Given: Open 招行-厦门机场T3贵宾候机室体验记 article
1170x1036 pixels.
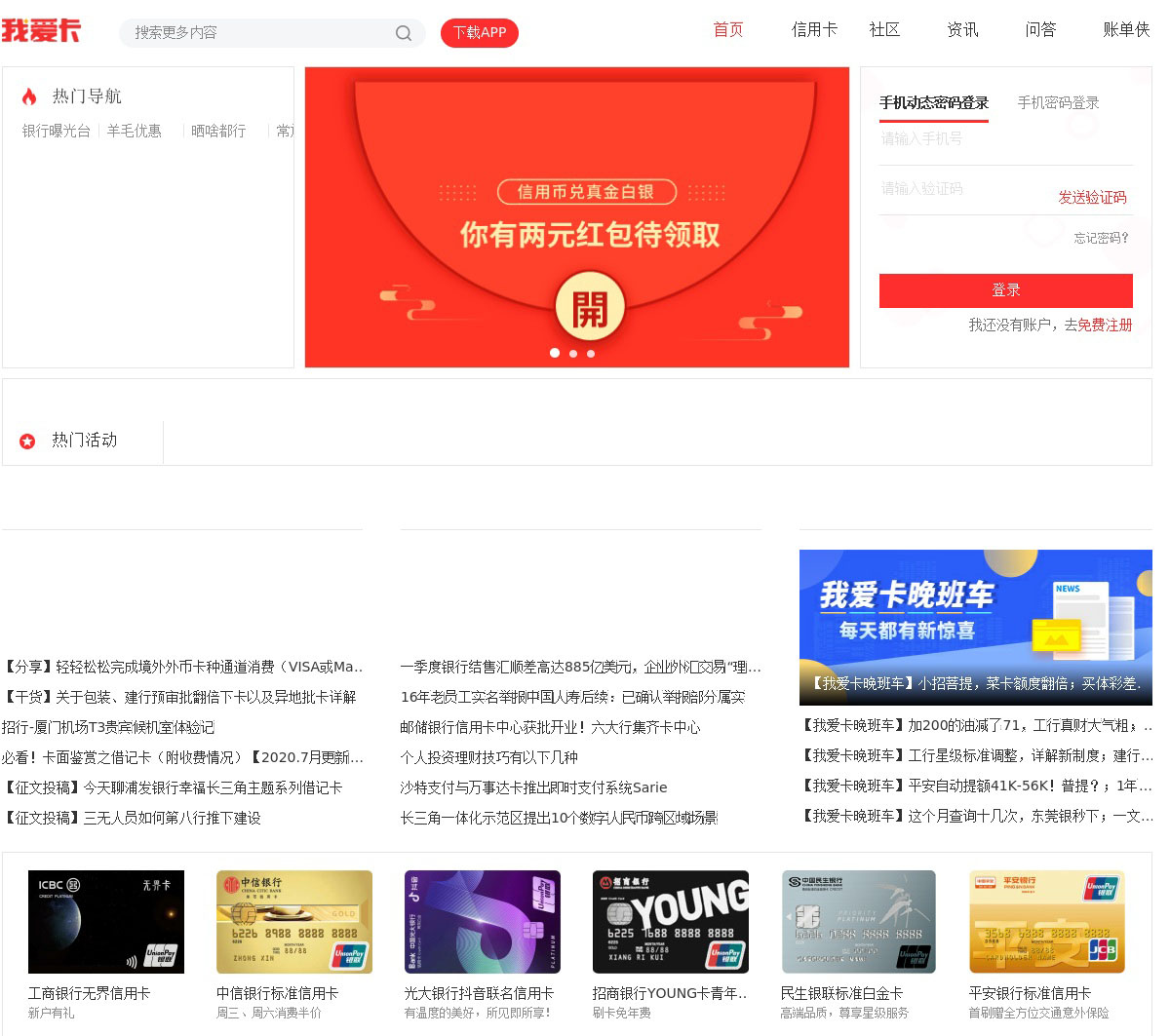Looking at the screenshot, I should [x=108, y=728].
